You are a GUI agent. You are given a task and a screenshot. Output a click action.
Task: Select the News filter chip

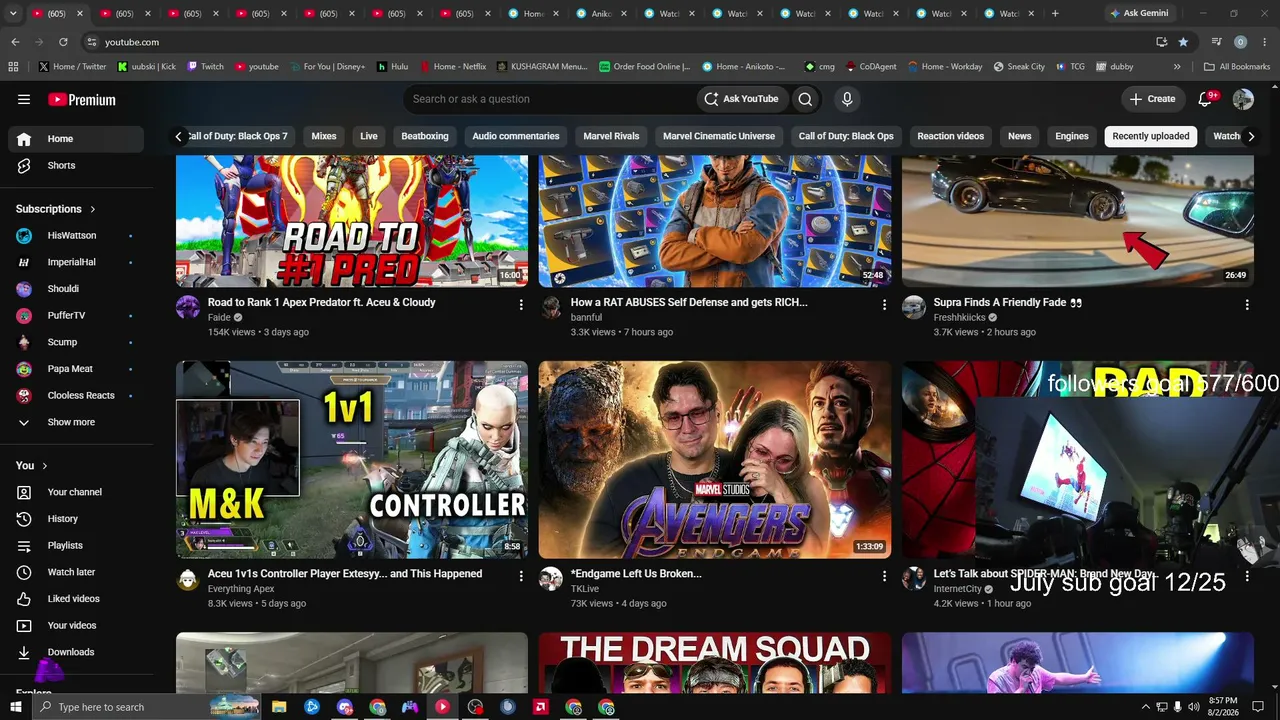[x=1020, y=136]
